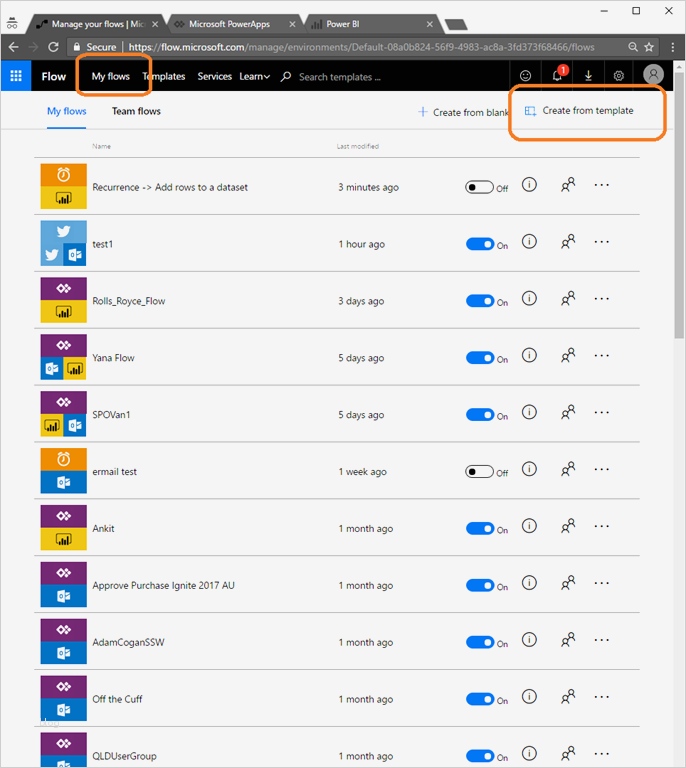Sort by Name column header
Image resolution: width=686 pixels, height=768 pixels.
101,146
